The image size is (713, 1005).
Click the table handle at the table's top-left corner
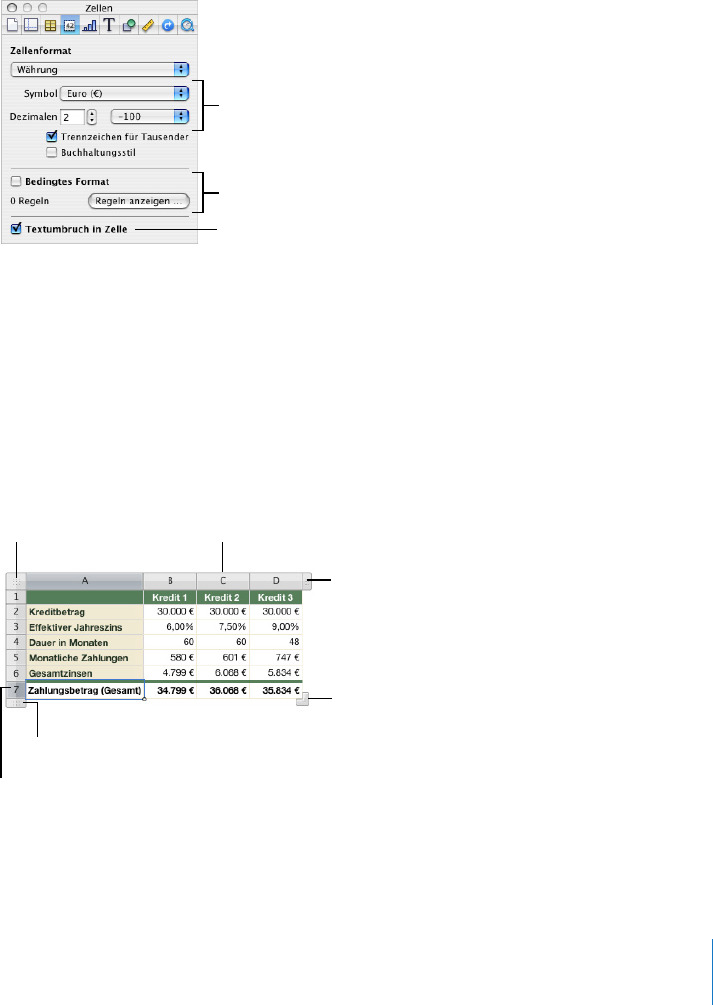(16, 581)
